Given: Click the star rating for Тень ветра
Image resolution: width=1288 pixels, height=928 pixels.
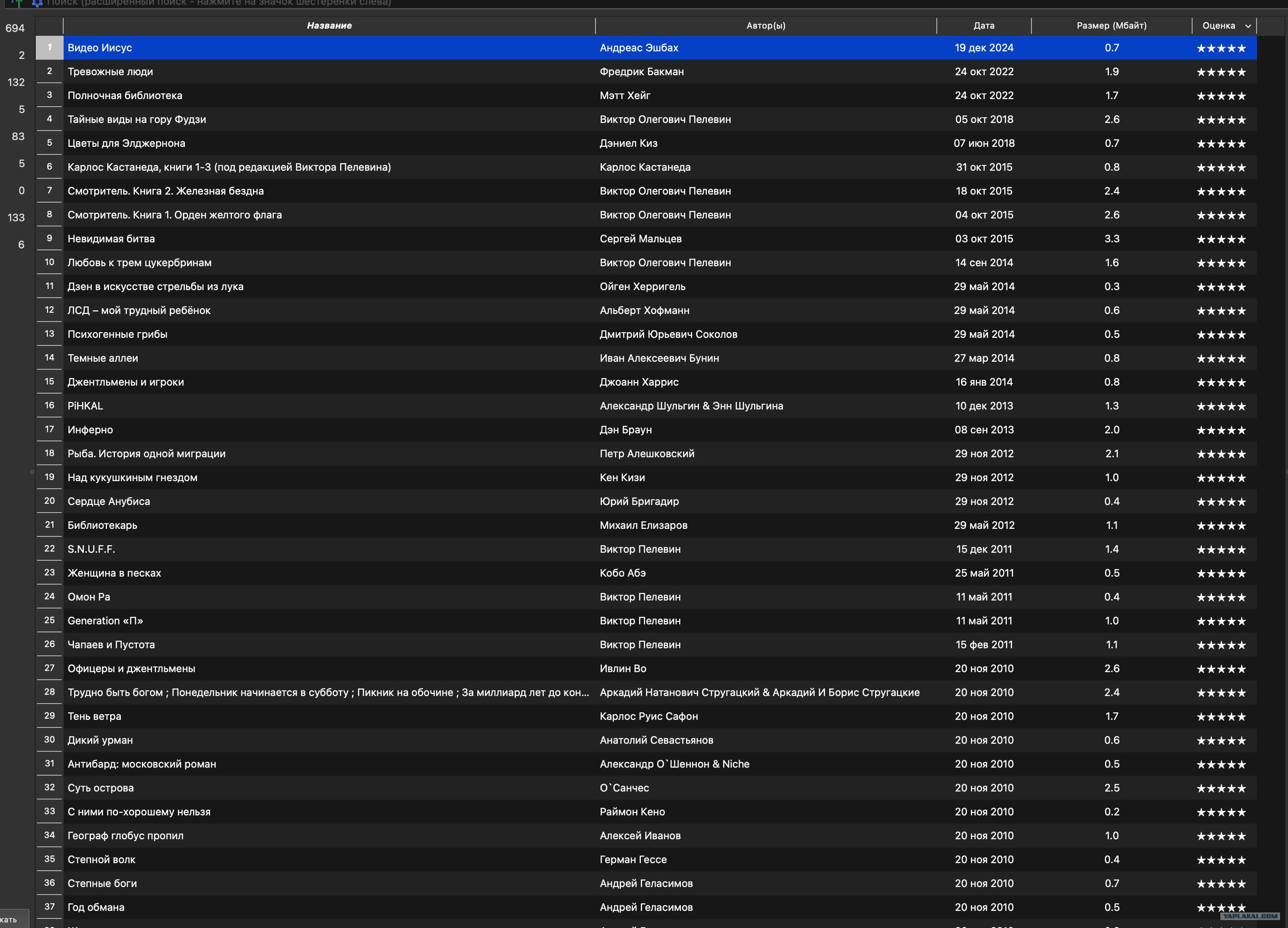Looking at the screenshot, I should [x=1221, y=717].
